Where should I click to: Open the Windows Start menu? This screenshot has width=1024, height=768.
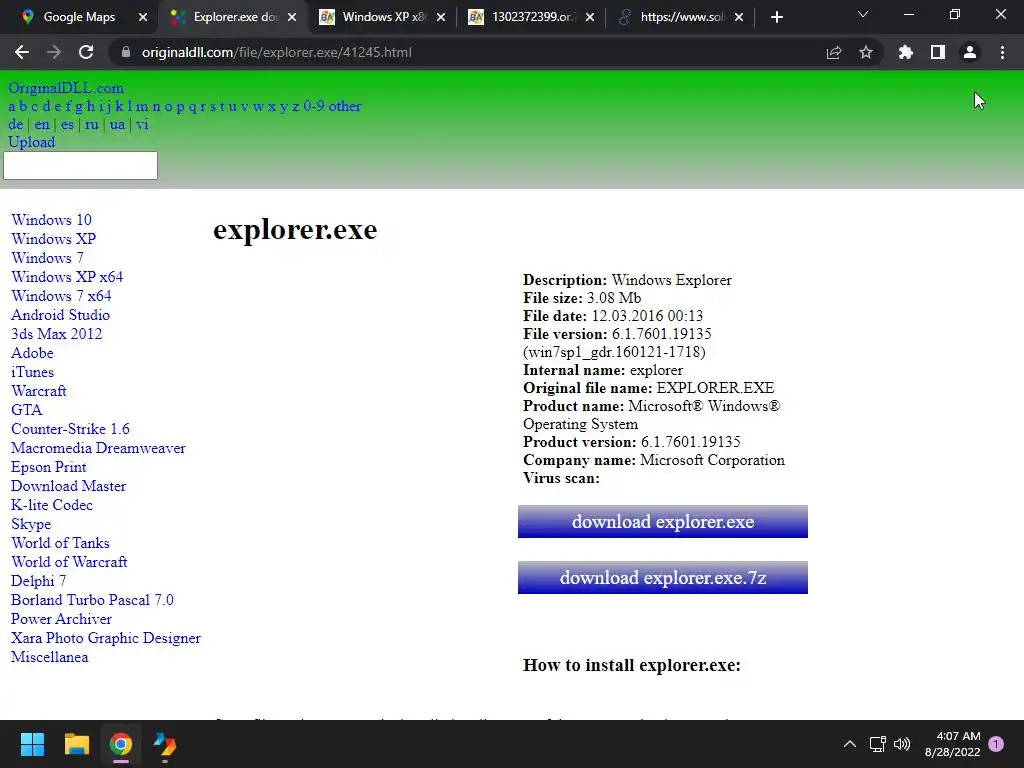pyautogui.click(x=32, y=744)
